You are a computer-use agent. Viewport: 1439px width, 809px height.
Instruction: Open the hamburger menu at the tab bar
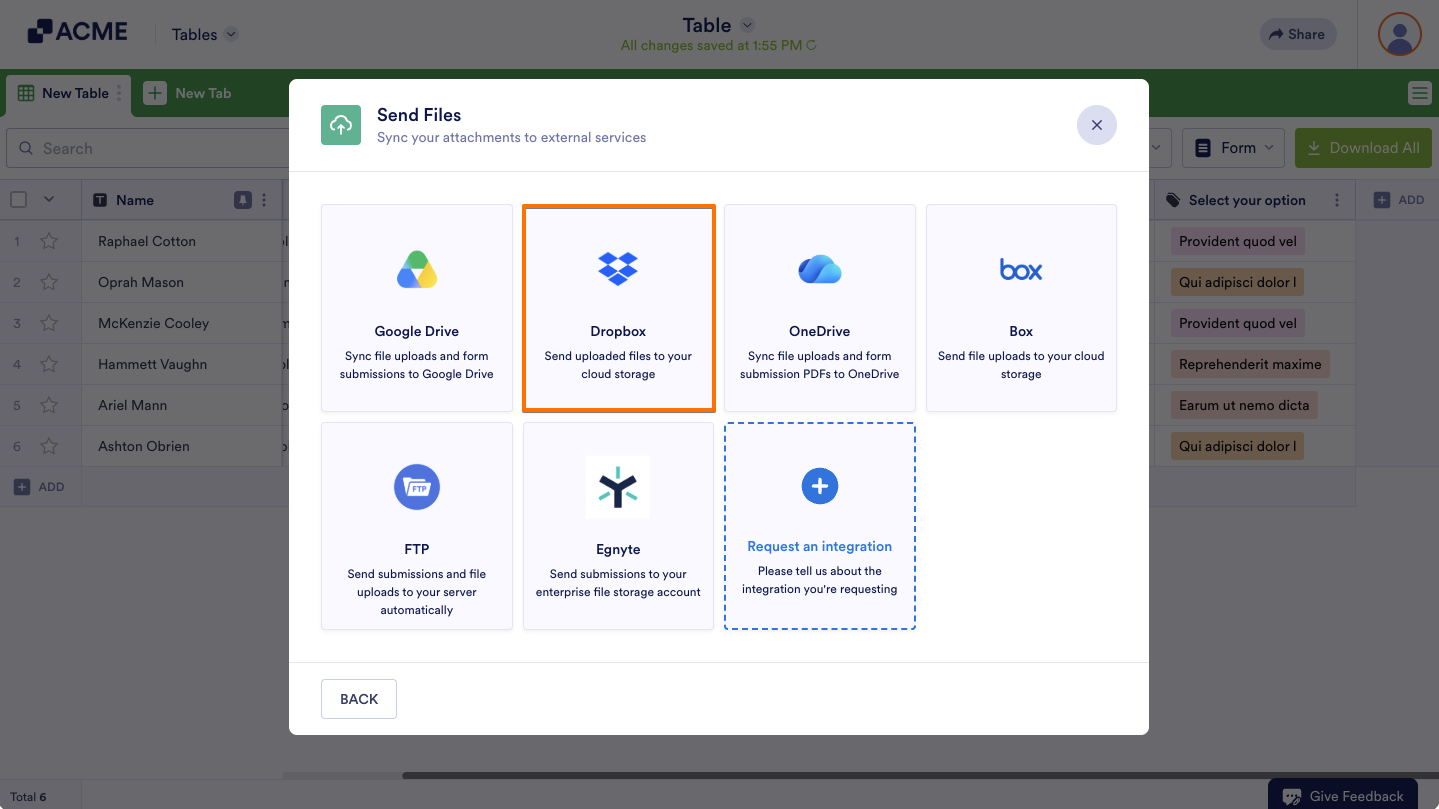[x=1419, y=93]
